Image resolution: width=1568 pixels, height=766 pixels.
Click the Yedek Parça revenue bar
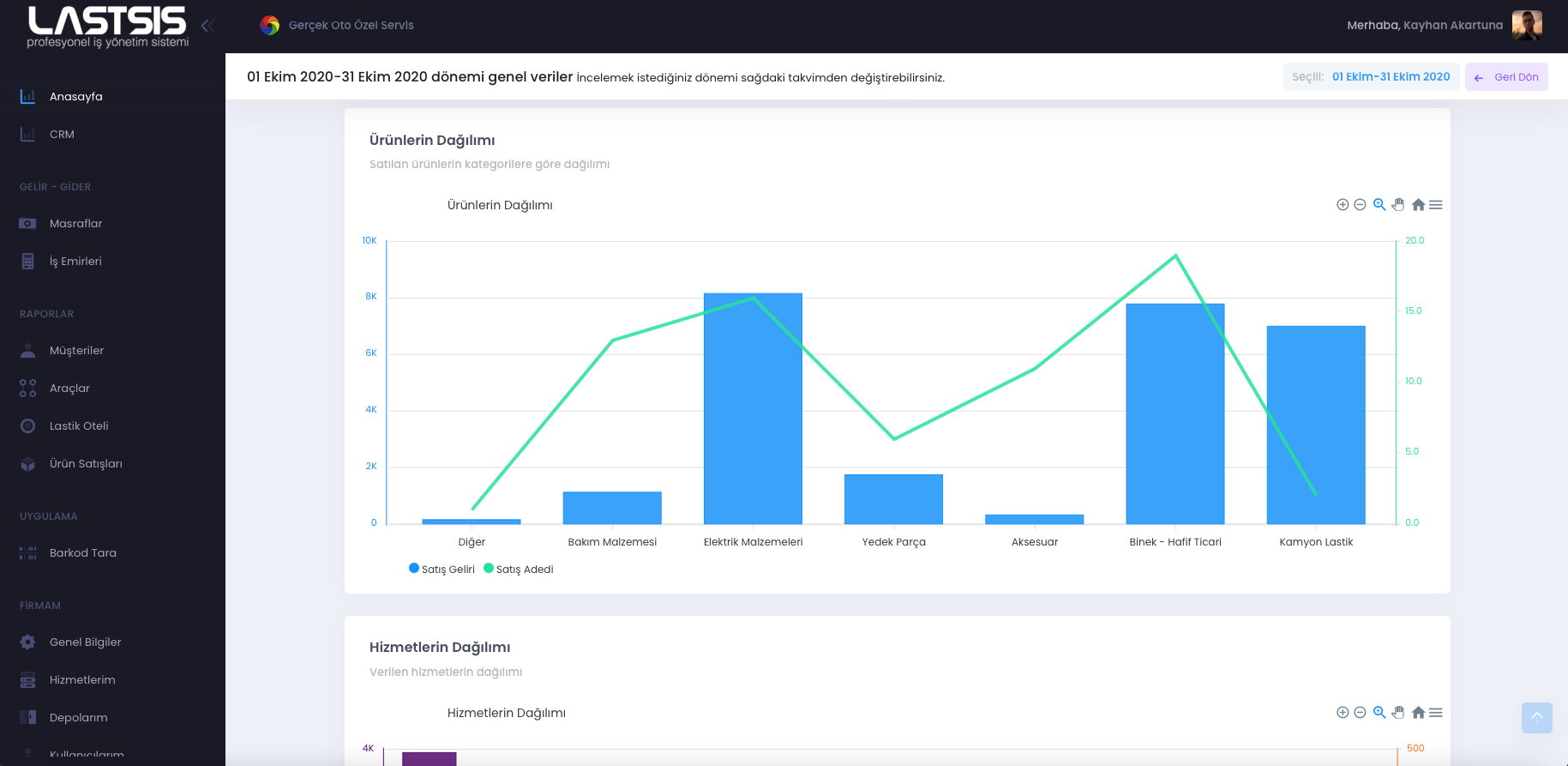coord(893,499)
